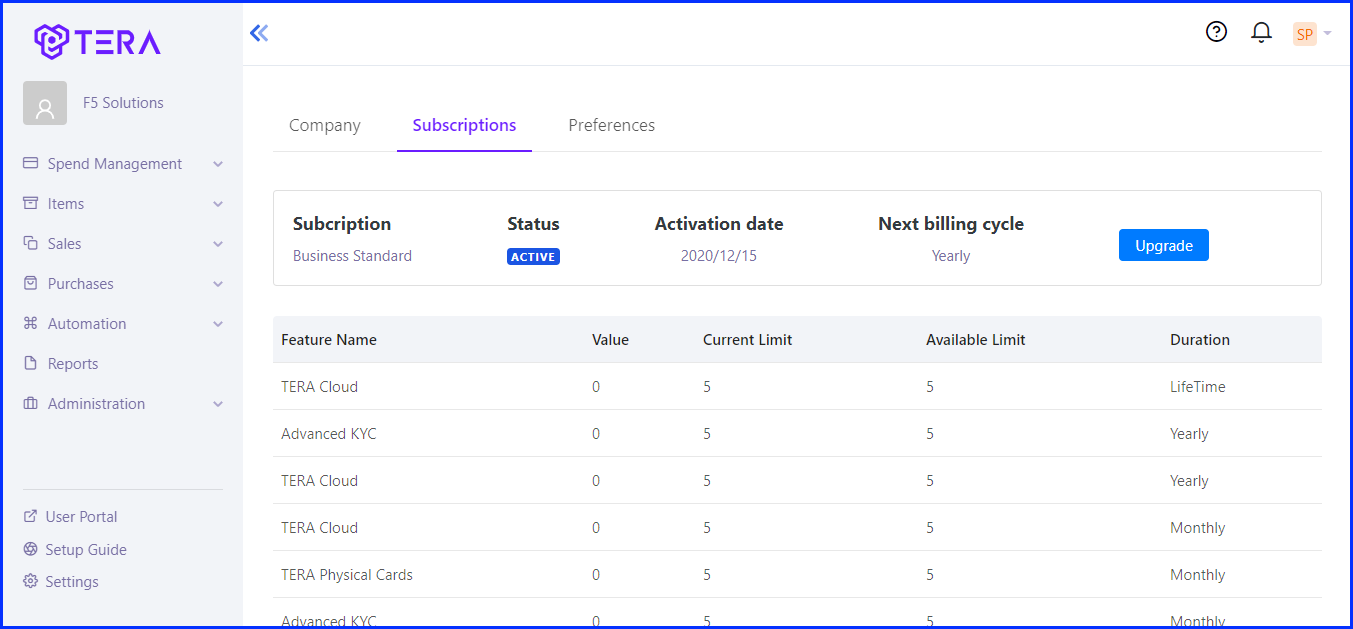This screenshot has width=1353, height=629.
Task: Click Business Standard subscription name
Action: tap(352, 256)
